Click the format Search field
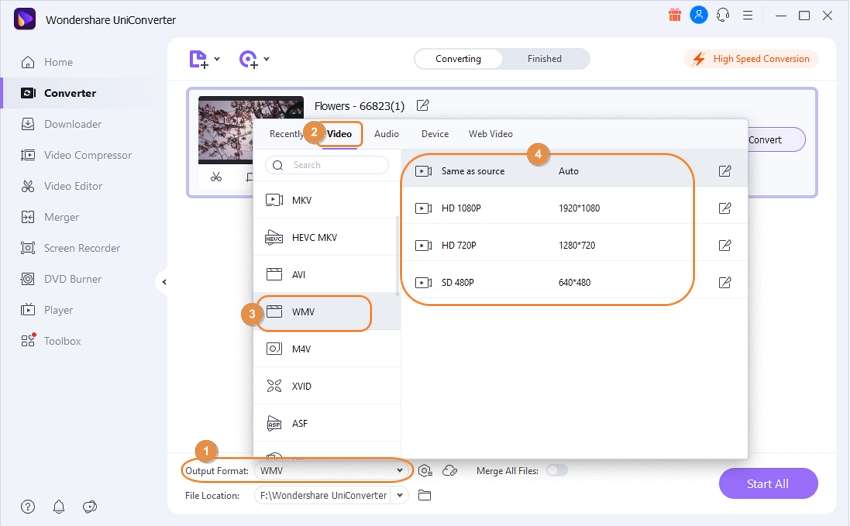Image resolution: width=850 pixels, height=526 pixels. tap(327, 165)
